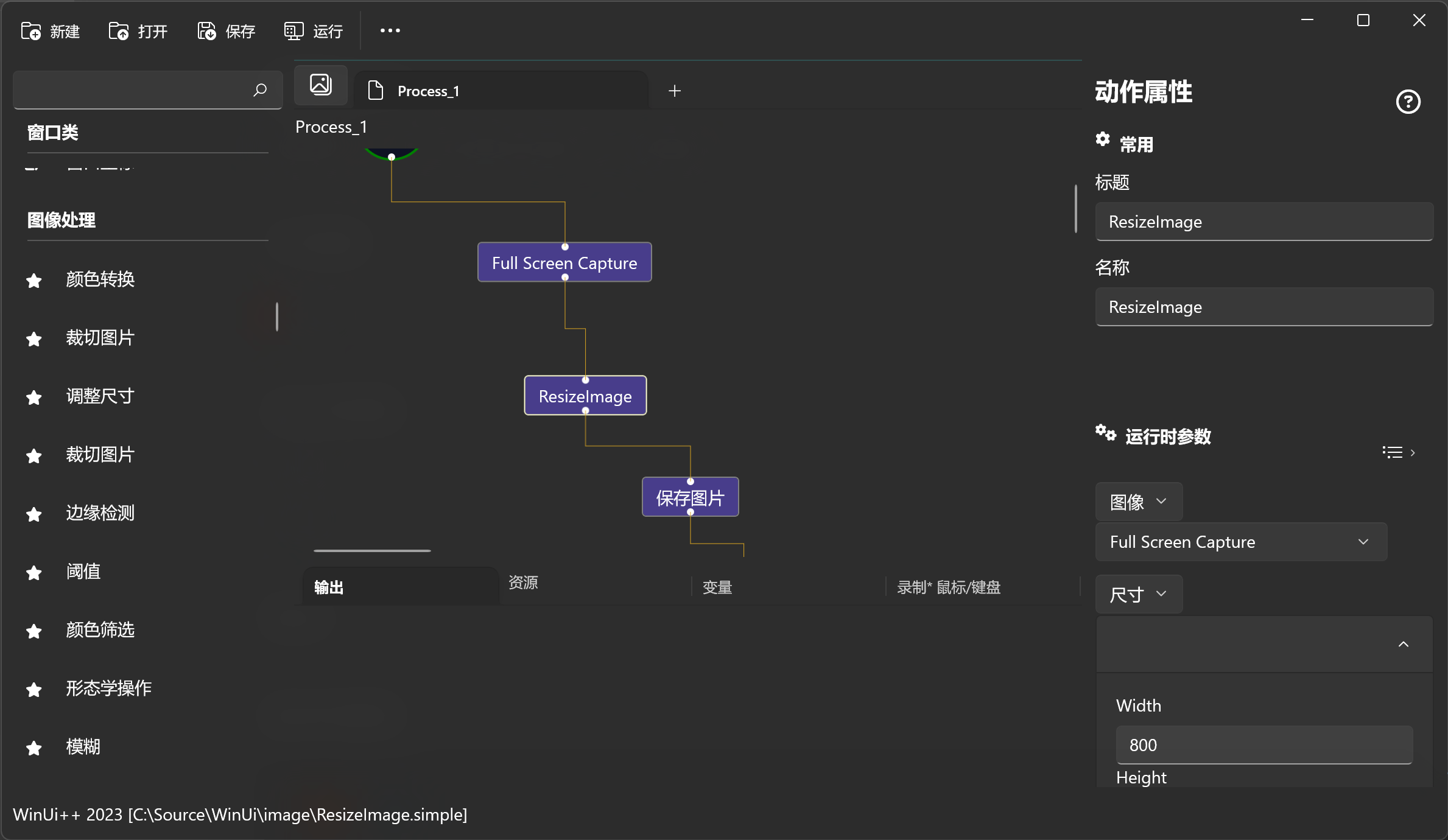1448x840 pixels.
Task: Click the Save (保存) toolbar icon
Action: [207, 31]
